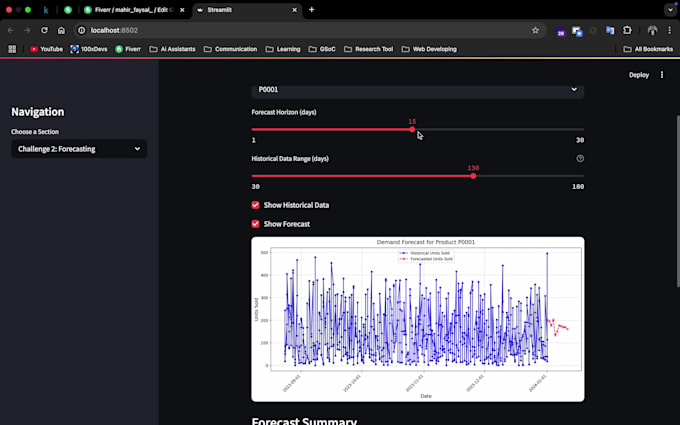Click the Historical Data Range (days) label

290,159
